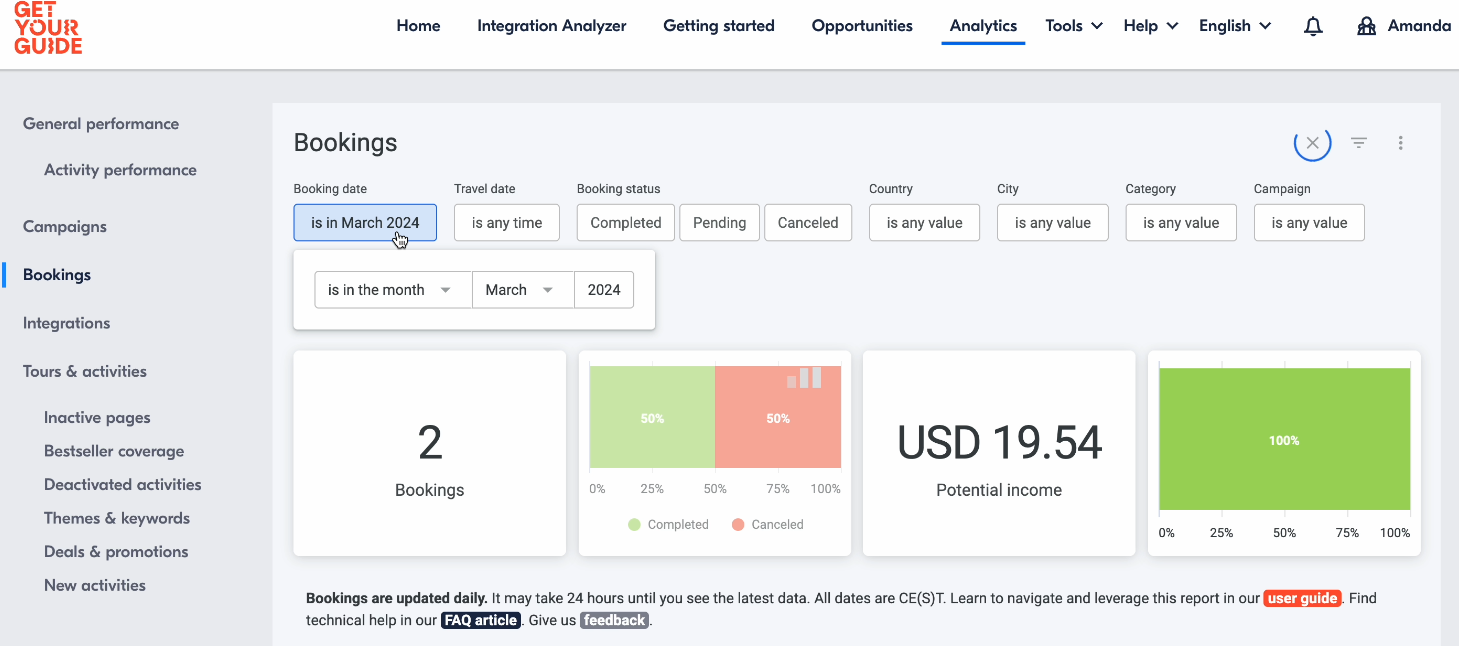Open Inactive pages in sidebar
Screen dimensions: 1459x646
pyautogui.click(x=97, y=418)
